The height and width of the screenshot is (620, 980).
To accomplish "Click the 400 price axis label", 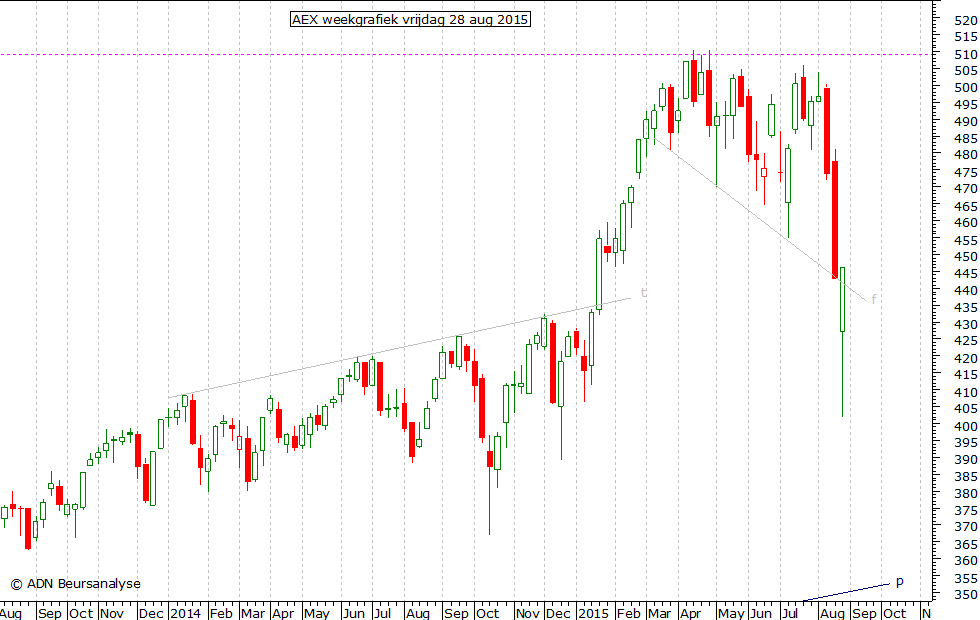I will (966, 426).
